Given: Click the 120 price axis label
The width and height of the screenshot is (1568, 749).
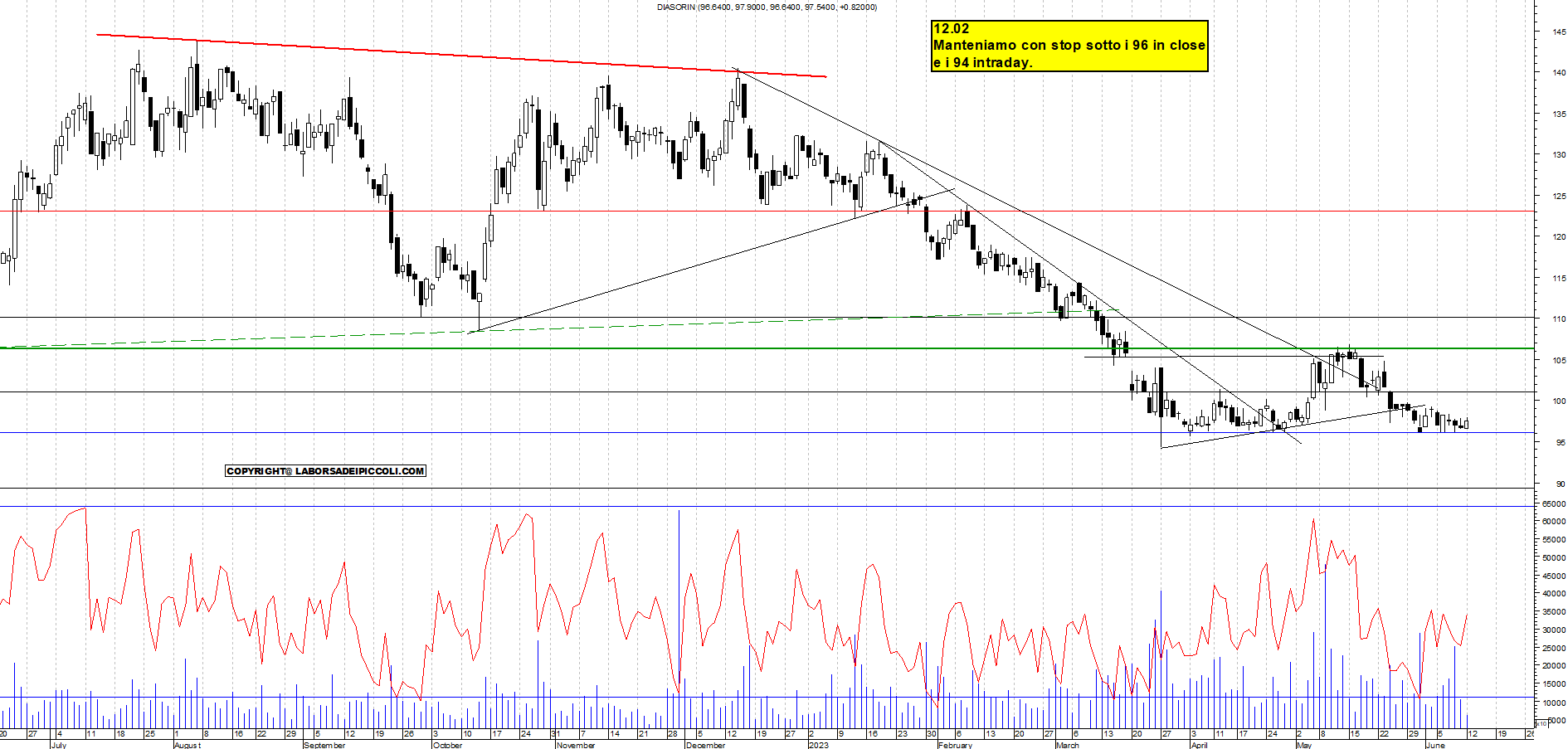Looking at the screenshot, I should tap(1560, 237).
